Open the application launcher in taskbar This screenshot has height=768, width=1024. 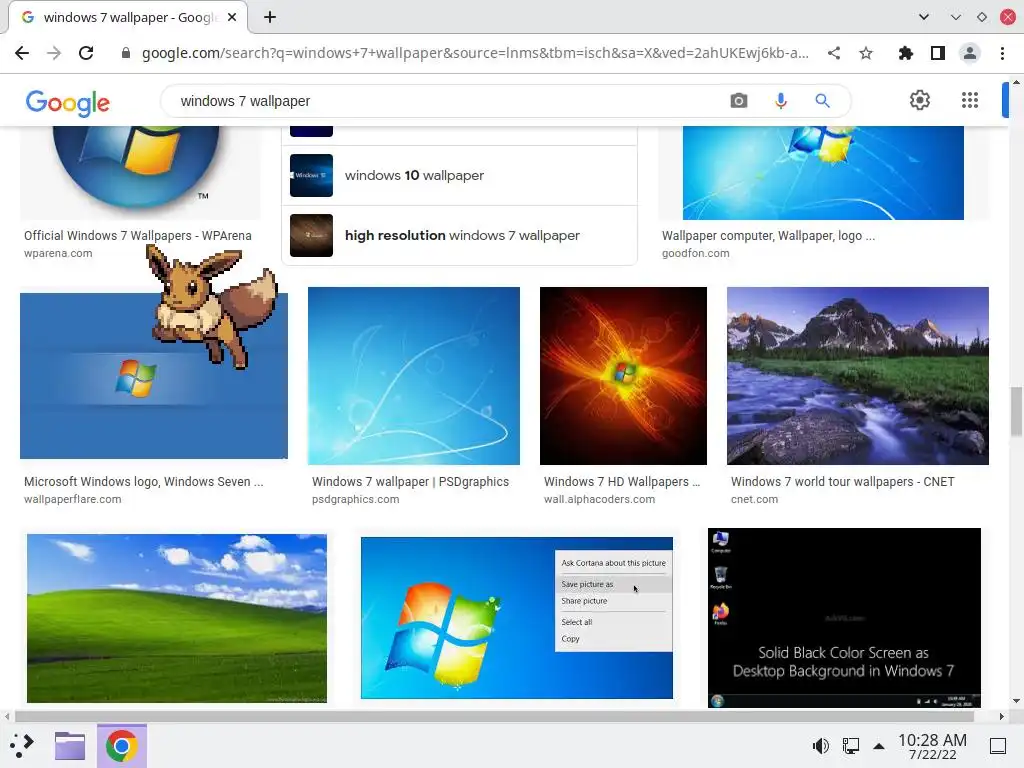[x=22, y=745]
